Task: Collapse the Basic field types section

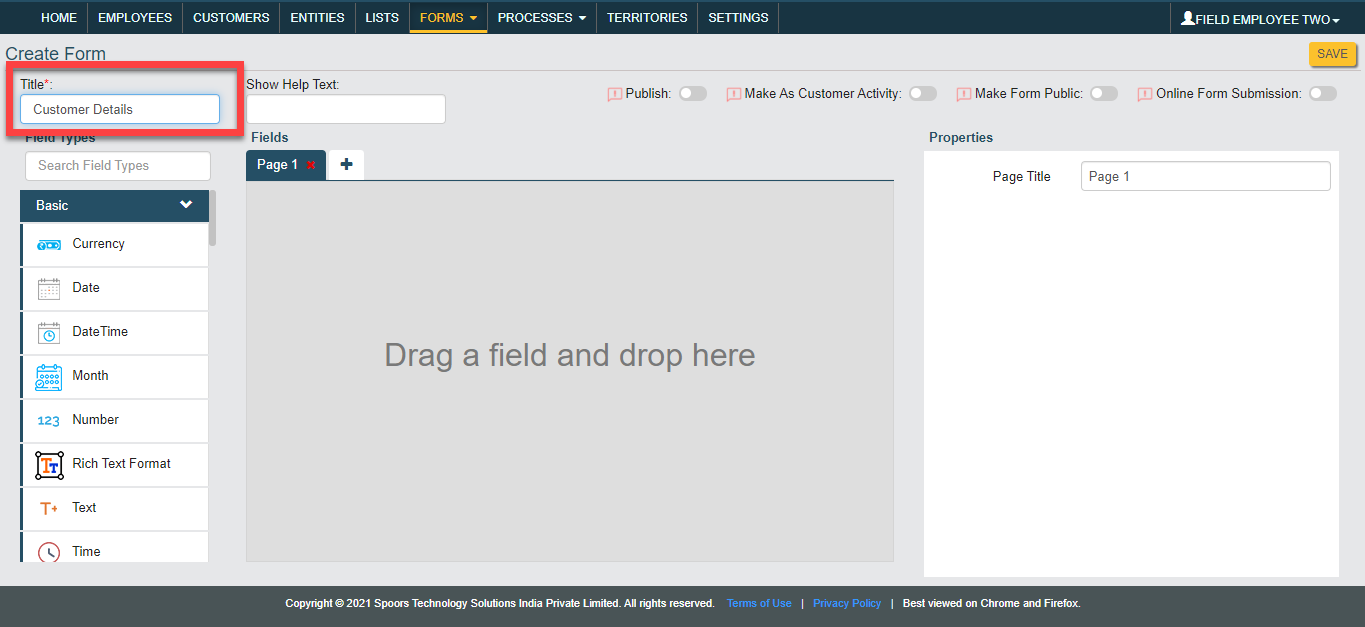Action: pyautogui.click(x=186, y=205)
